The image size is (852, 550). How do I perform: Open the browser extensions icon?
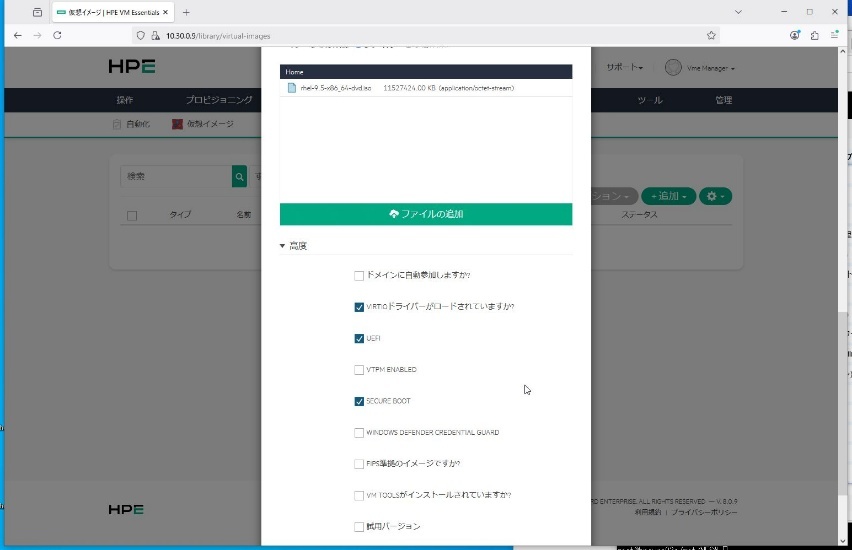click(815, 35)
